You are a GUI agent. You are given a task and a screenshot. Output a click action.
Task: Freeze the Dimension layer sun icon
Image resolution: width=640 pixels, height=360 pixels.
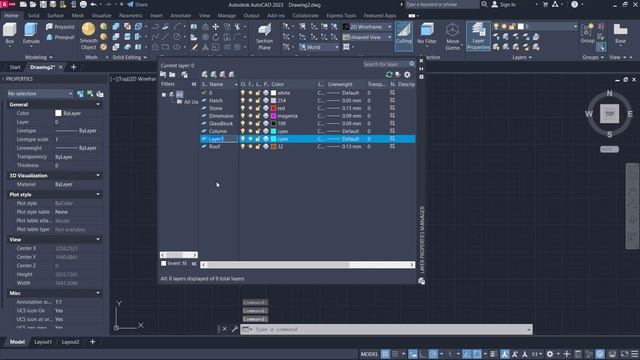click(x=251, y=116)
